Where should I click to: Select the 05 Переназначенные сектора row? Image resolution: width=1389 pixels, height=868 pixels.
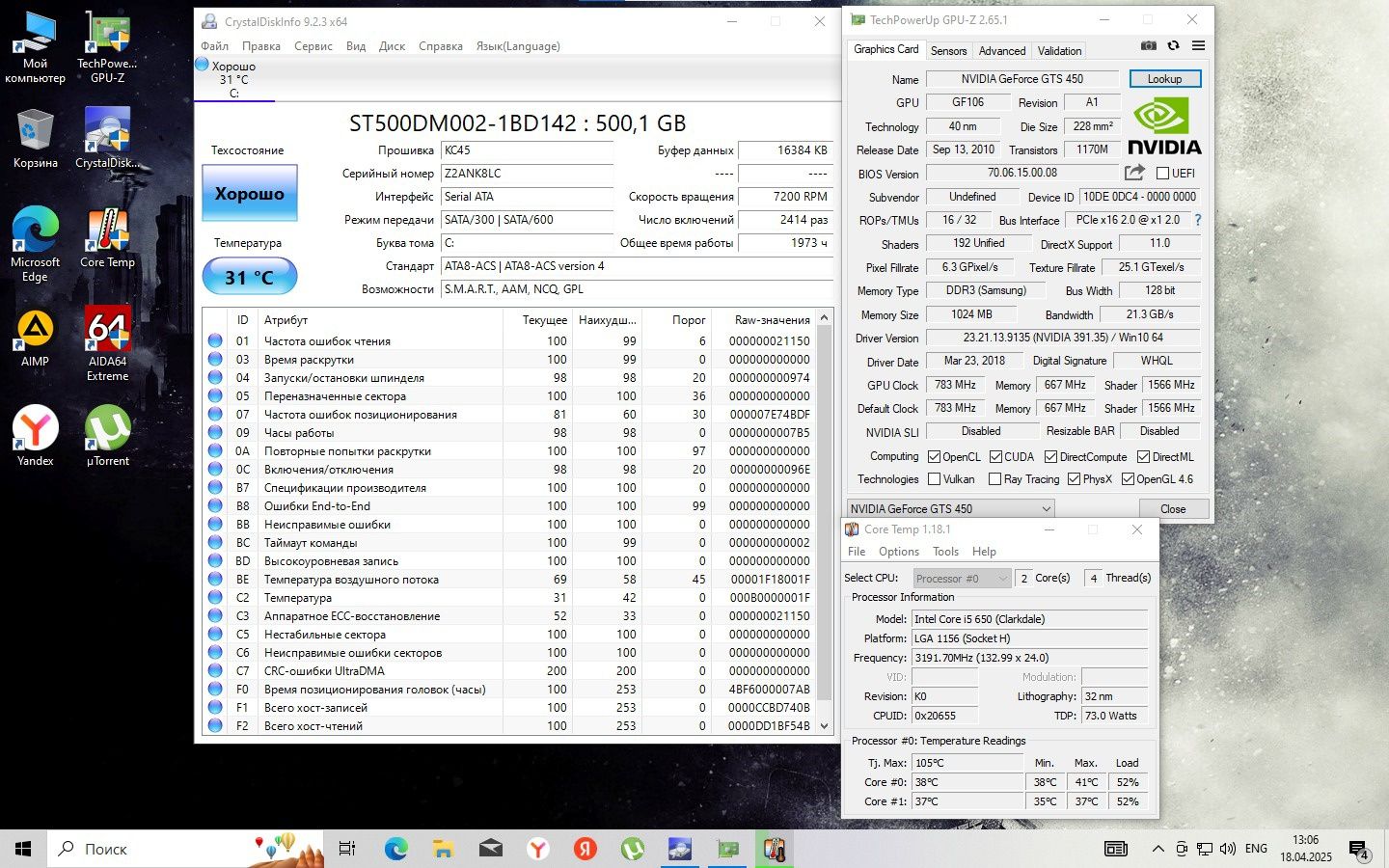(509, 396)
